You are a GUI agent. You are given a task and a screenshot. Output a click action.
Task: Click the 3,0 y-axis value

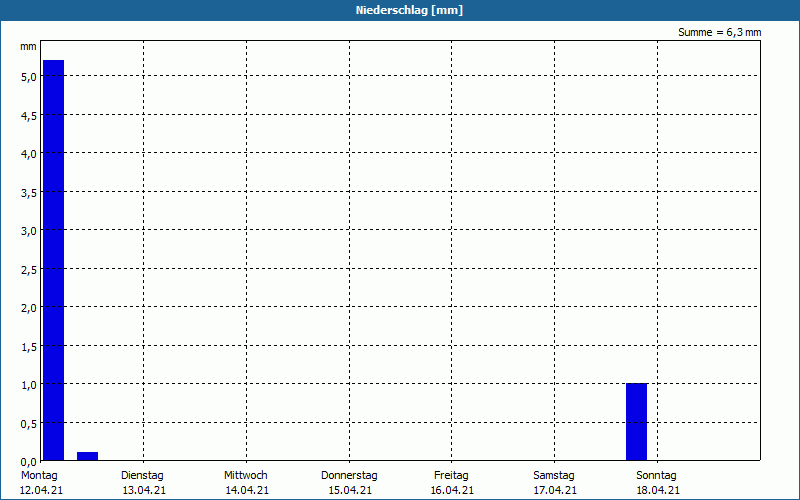click(x=29, y=231)
